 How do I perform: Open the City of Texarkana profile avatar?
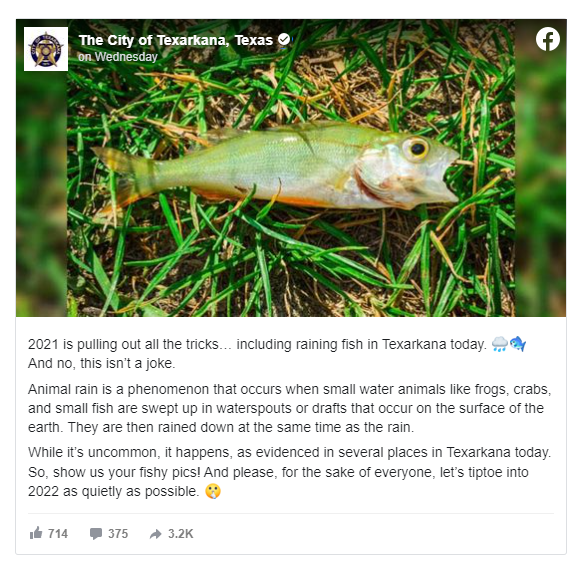pos(46,49)
